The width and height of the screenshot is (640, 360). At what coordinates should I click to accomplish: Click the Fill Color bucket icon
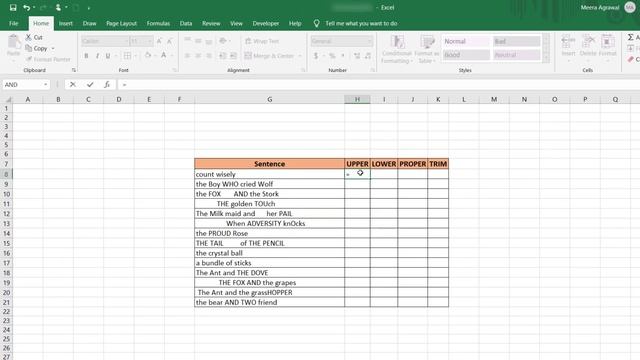(x=148, y=56)
